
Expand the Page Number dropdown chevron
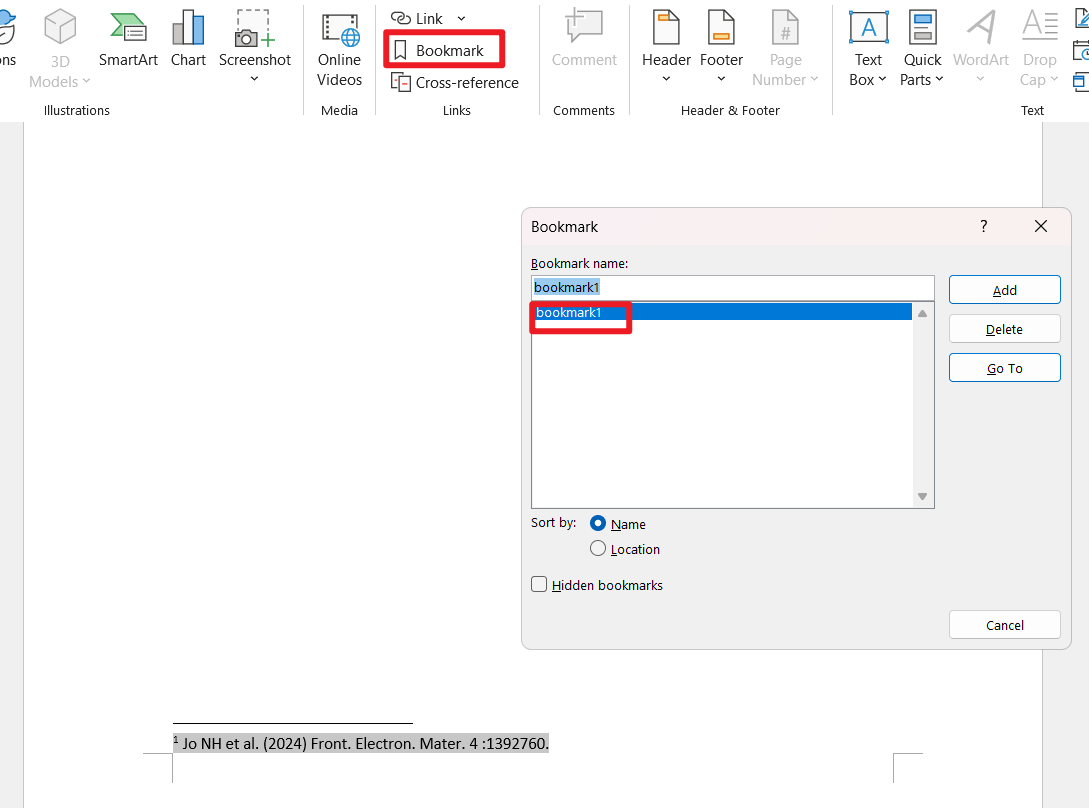pos(814,79)
